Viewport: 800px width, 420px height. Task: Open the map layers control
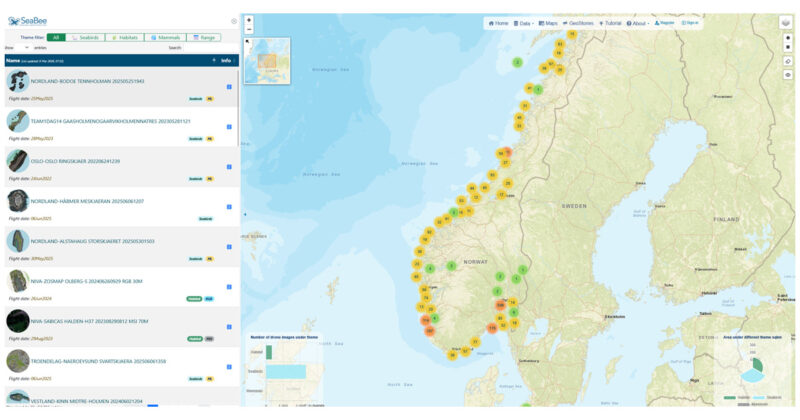pos(787,22)
